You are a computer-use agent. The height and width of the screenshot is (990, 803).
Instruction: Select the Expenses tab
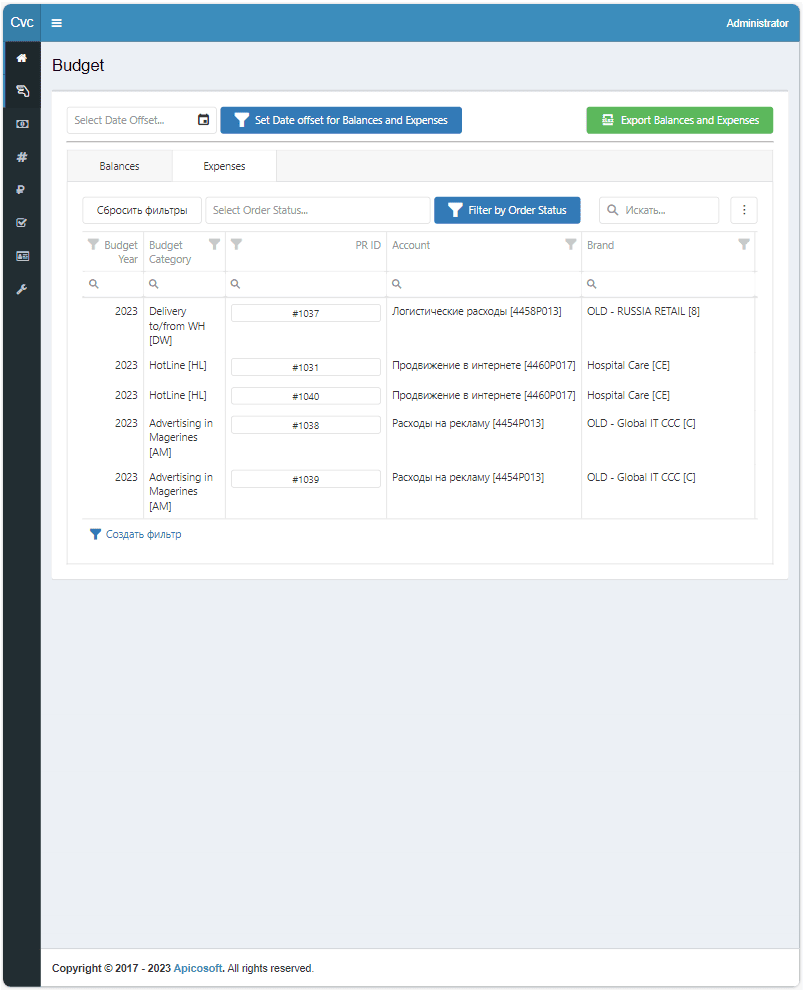tap(224, 166)
